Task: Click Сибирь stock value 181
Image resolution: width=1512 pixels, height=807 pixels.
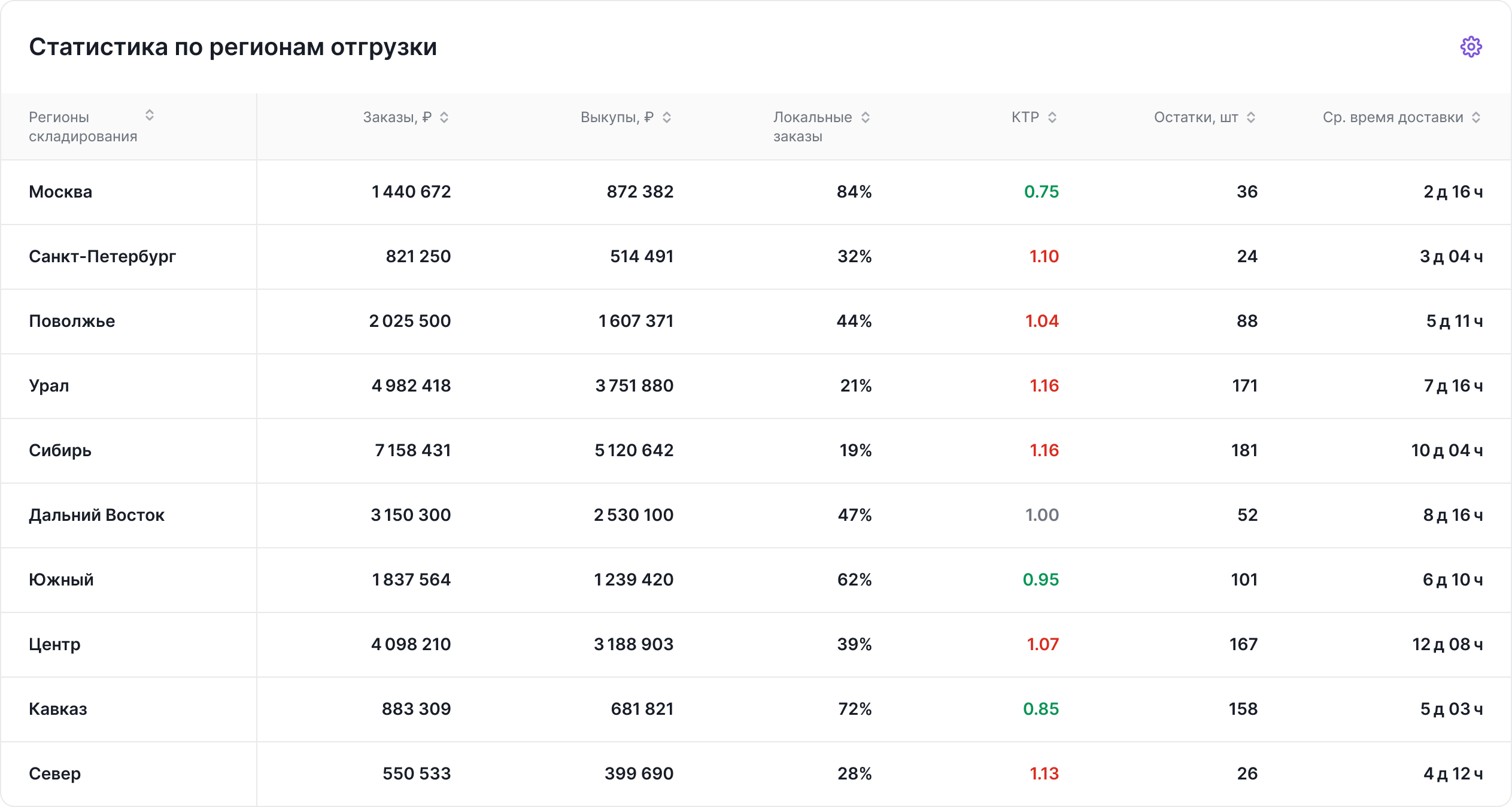Action: tap(1244, 450)
